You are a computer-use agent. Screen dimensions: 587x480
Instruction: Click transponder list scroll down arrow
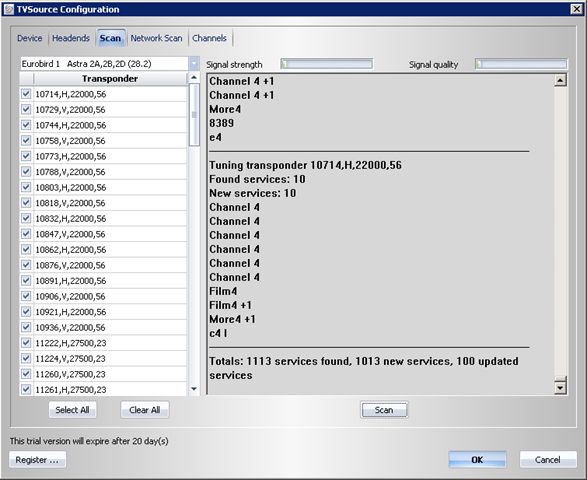194,389
